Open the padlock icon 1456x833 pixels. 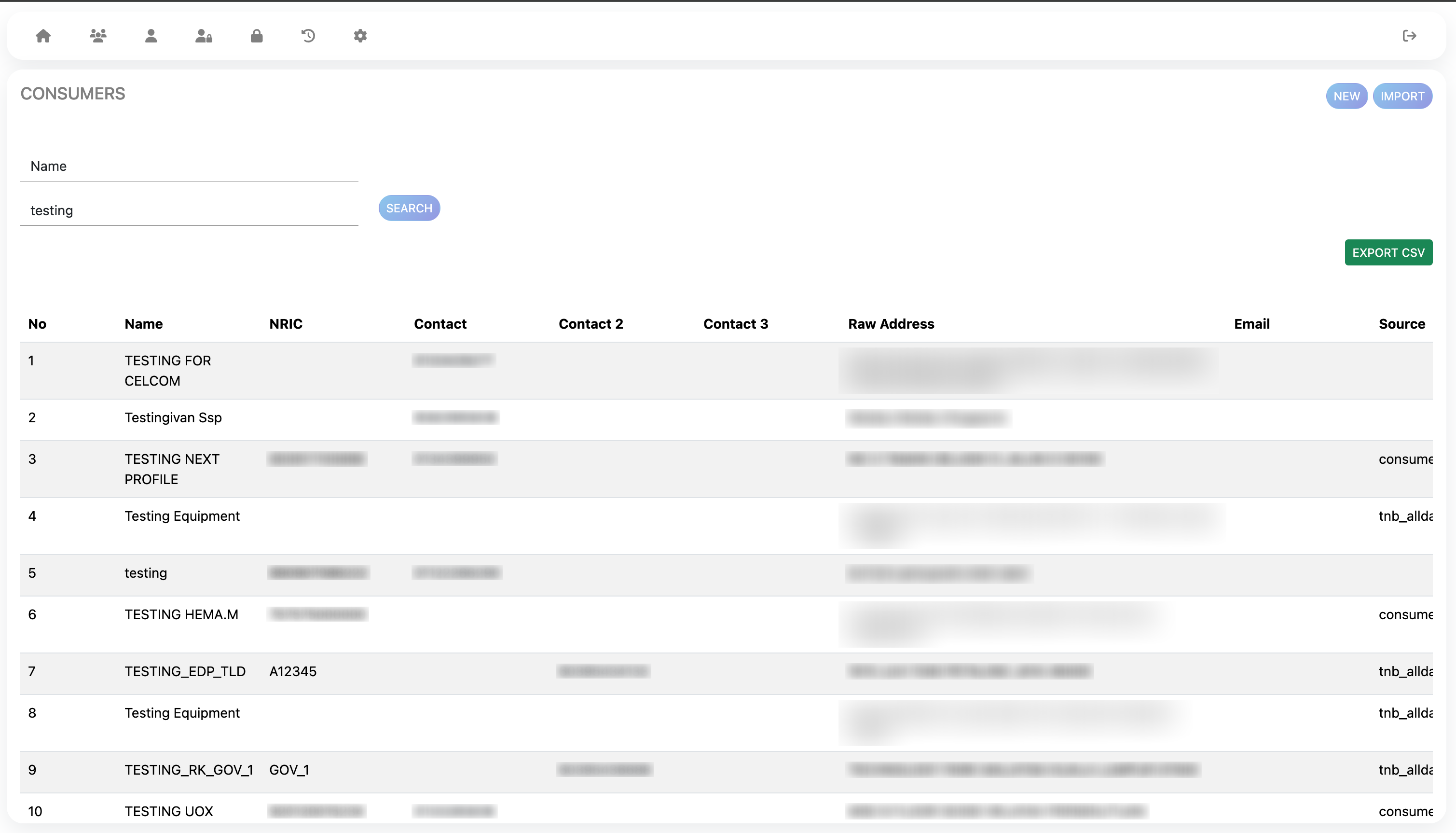point(257,36)
